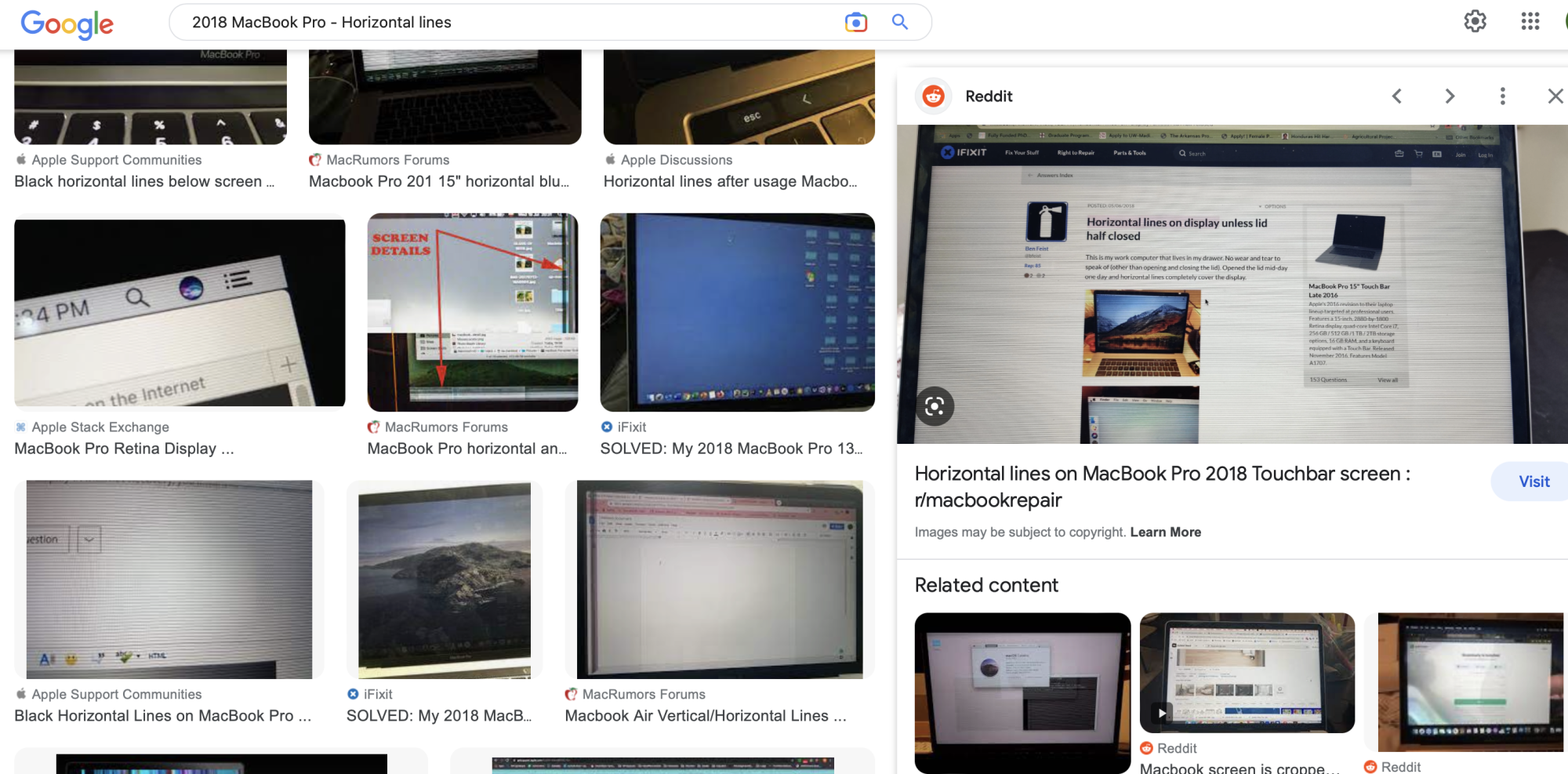Click 'Apple Support Communities' above 'Black Horizontal Lines on MacBook'
This screenshot has width=1568, height=774.
pyautogui.click(x=117, y=694)
